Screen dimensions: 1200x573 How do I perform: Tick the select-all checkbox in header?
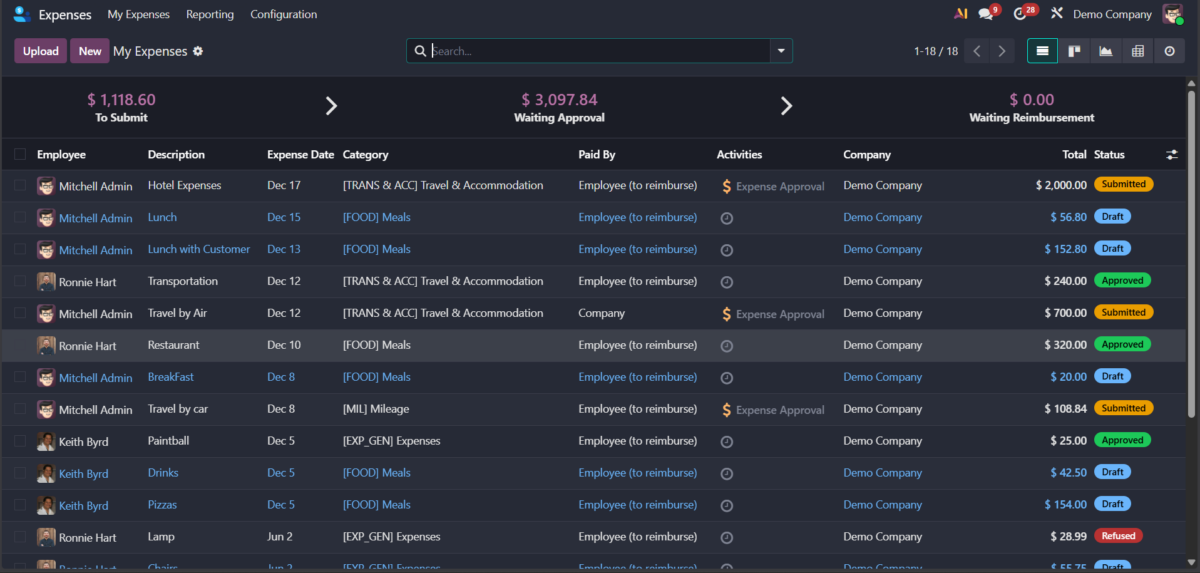pyautogui.click(x=20, y=155)
